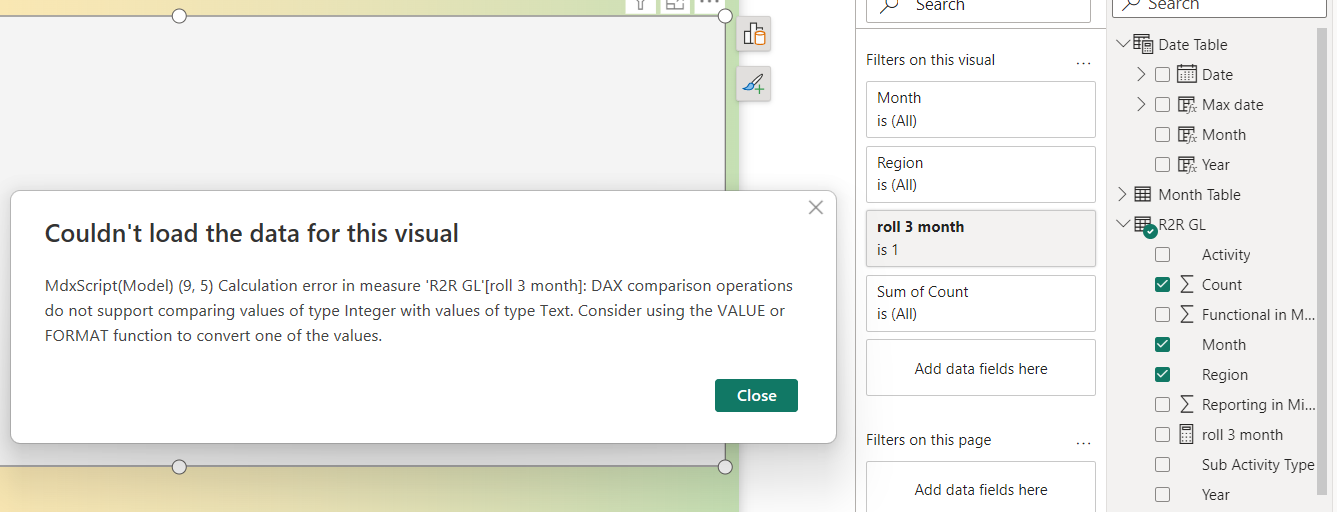Click the sigma icon beside Reporting in Mi...
This screenshot has width=1337, height=512.
1187,404
